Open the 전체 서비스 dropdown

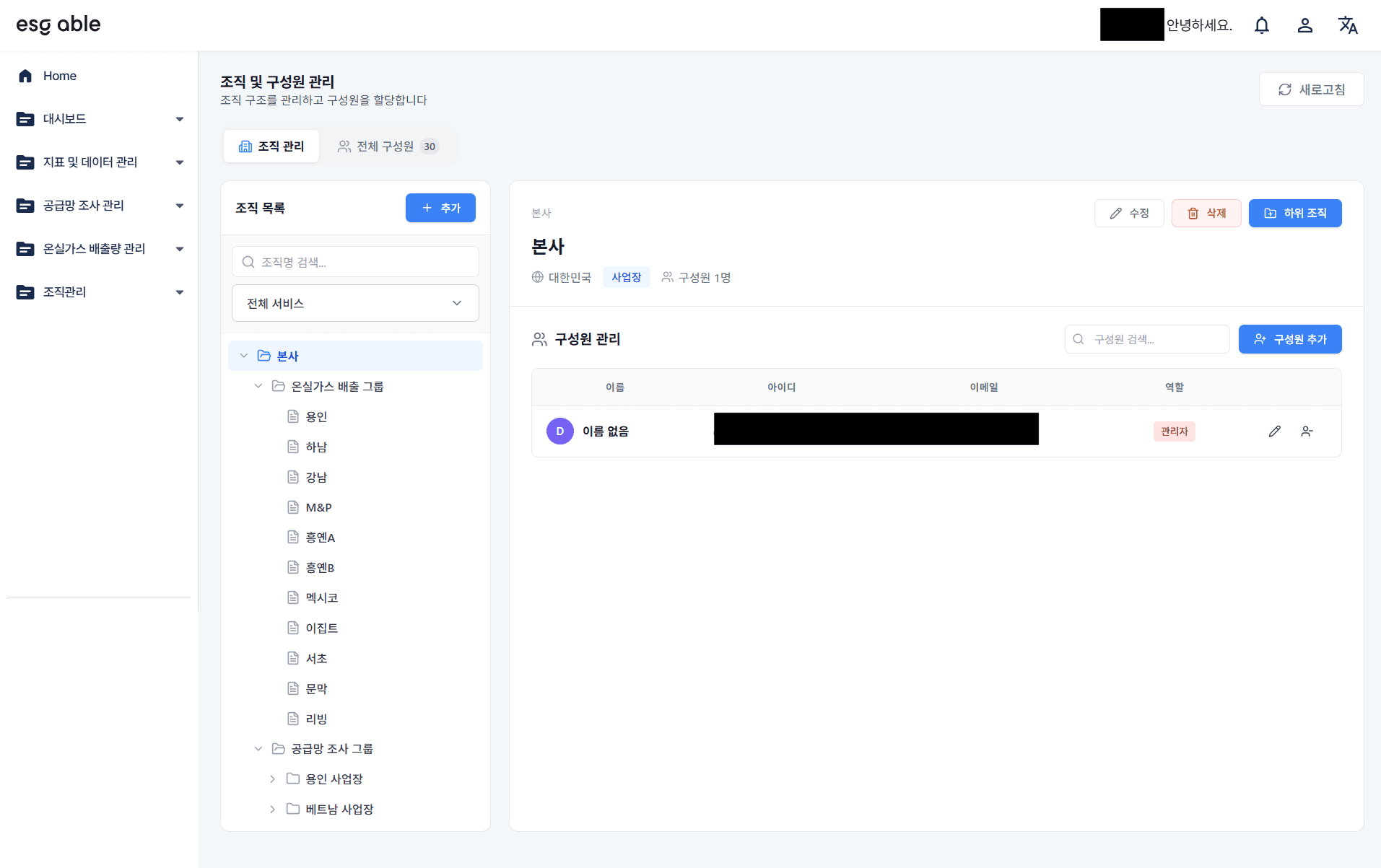click(x=355, y=303)
